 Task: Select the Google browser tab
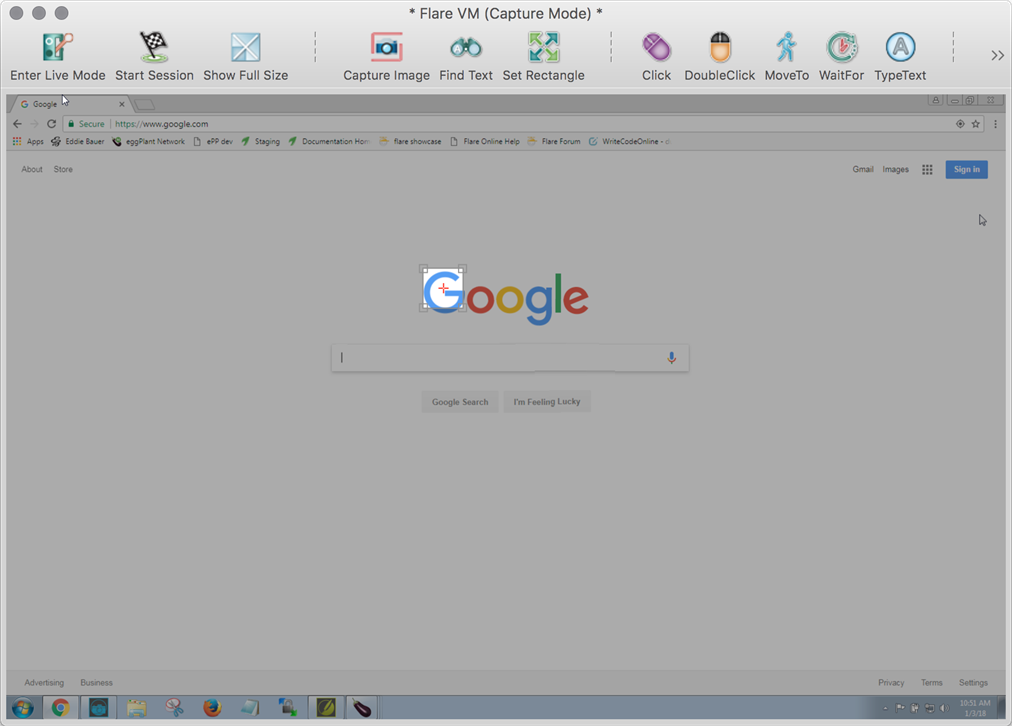(x=71, y=104)
